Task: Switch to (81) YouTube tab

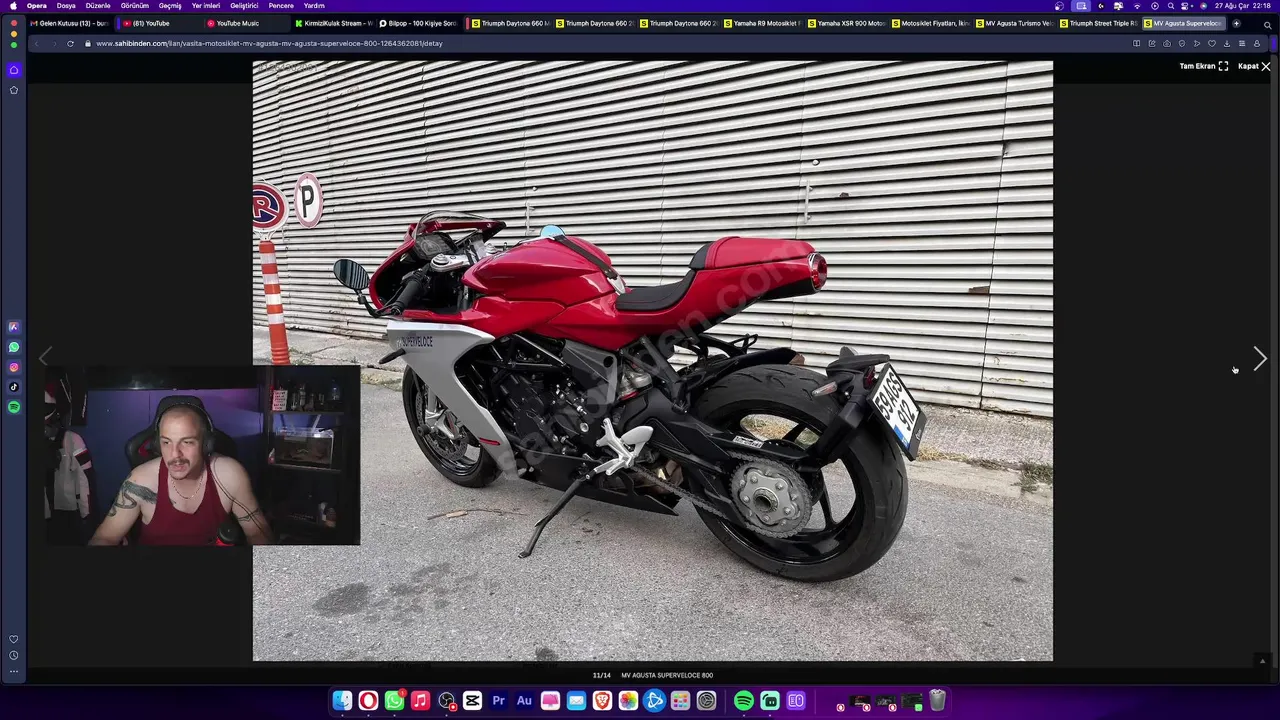Action: (x=158, y=23)
